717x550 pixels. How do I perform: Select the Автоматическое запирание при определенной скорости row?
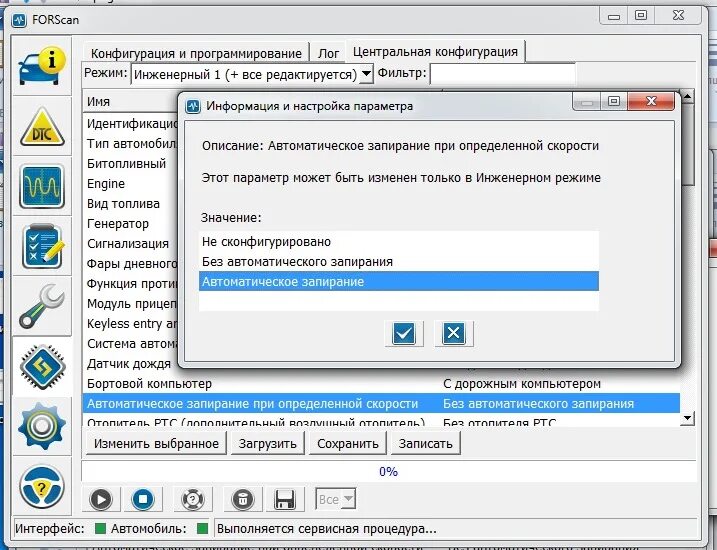point(381,404)
